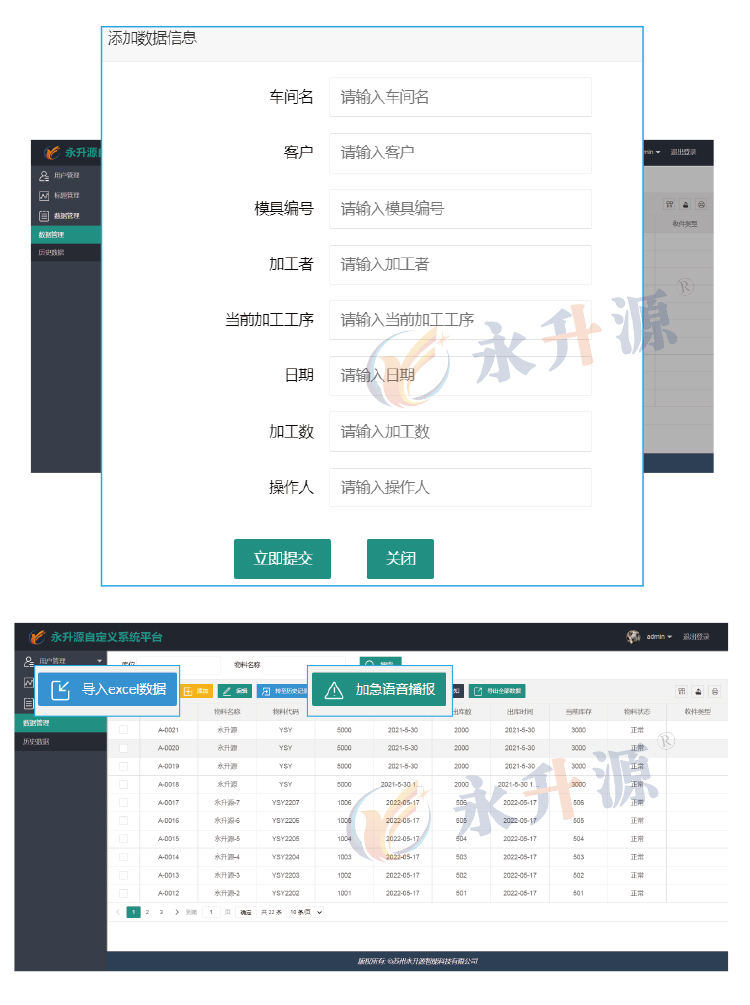Click the column filter icon in the table toolbar

[682, 691]
